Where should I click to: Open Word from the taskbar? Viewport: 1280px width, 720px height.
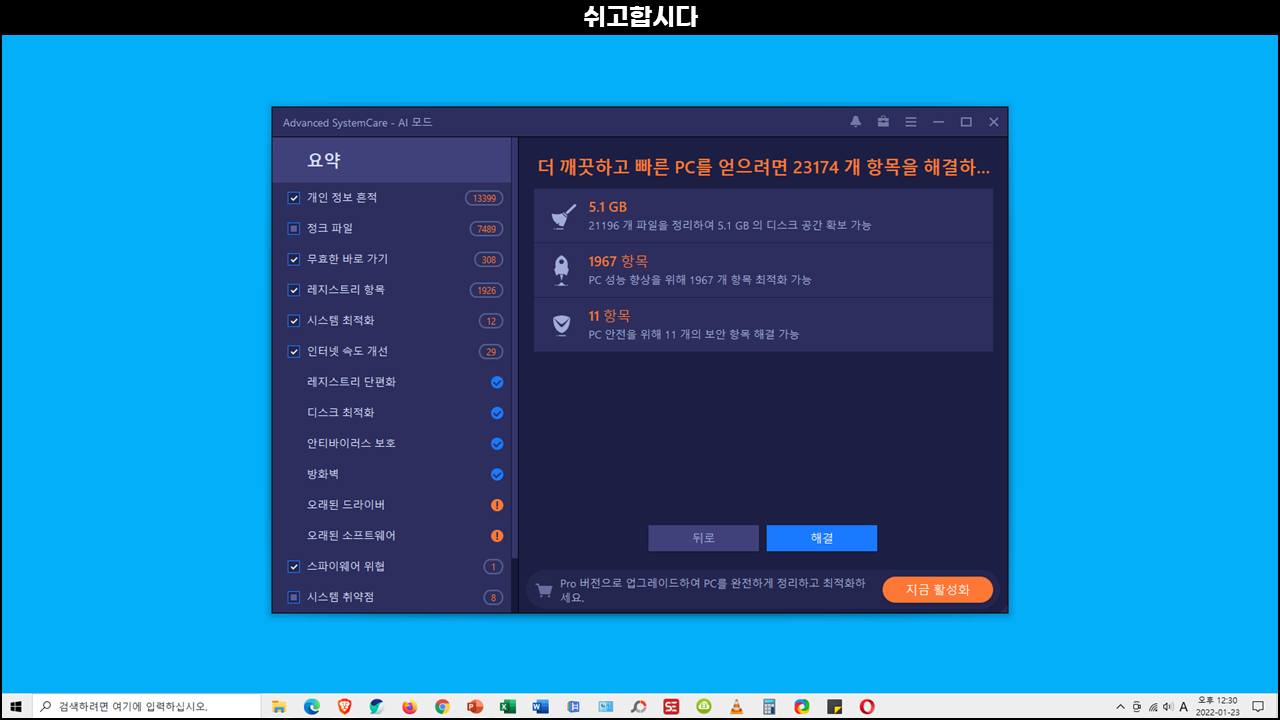coord(540,706)
